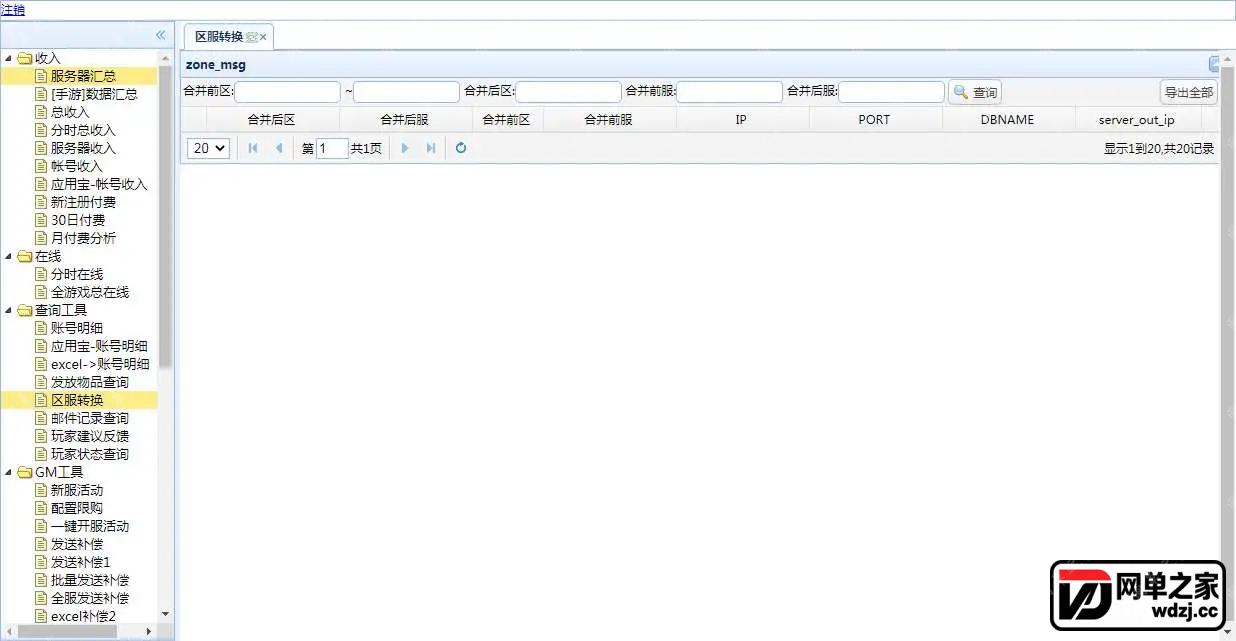This screenshot has height=641, width=1236.
Task: Click the folder icon of the 收入 group
Action: point(25,58)
